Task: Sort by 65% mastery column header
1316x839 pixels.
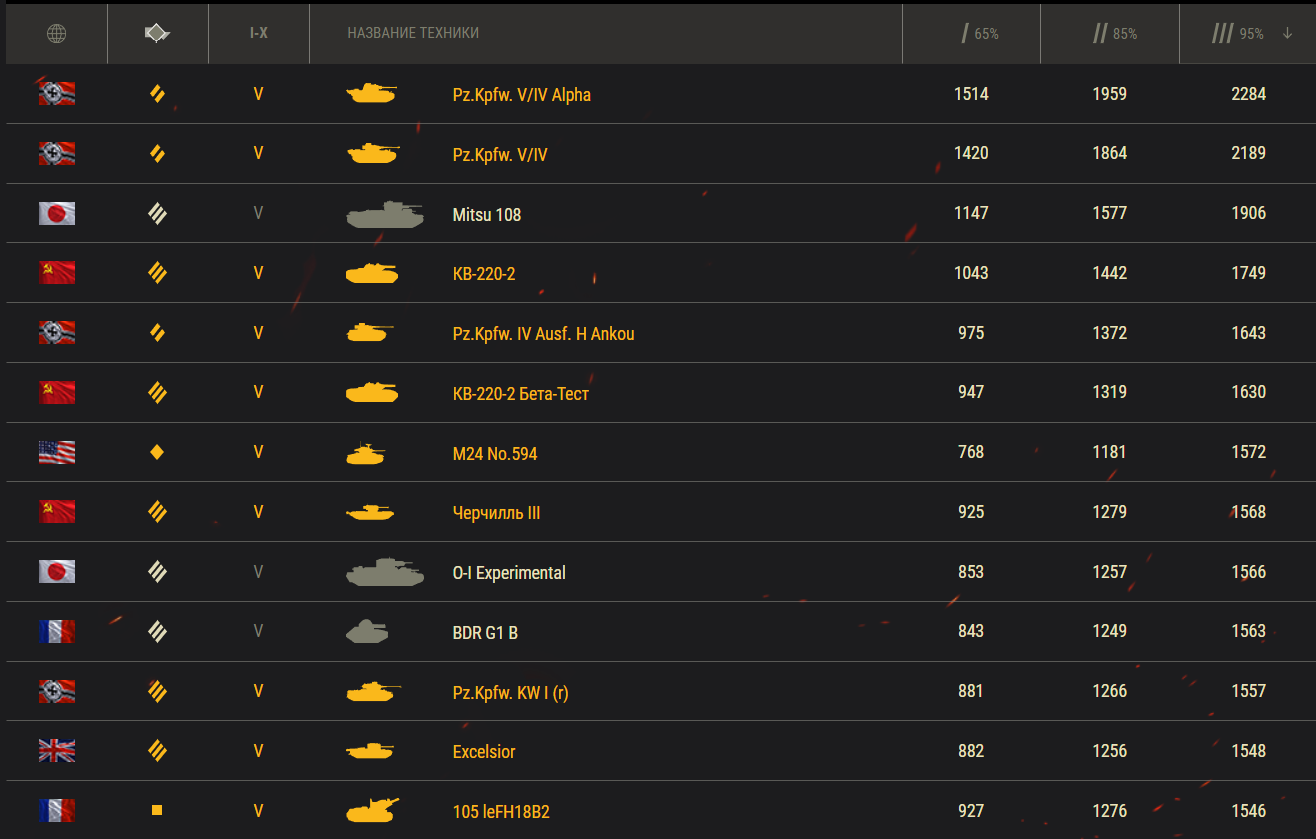Action: (x=980, y=34)
